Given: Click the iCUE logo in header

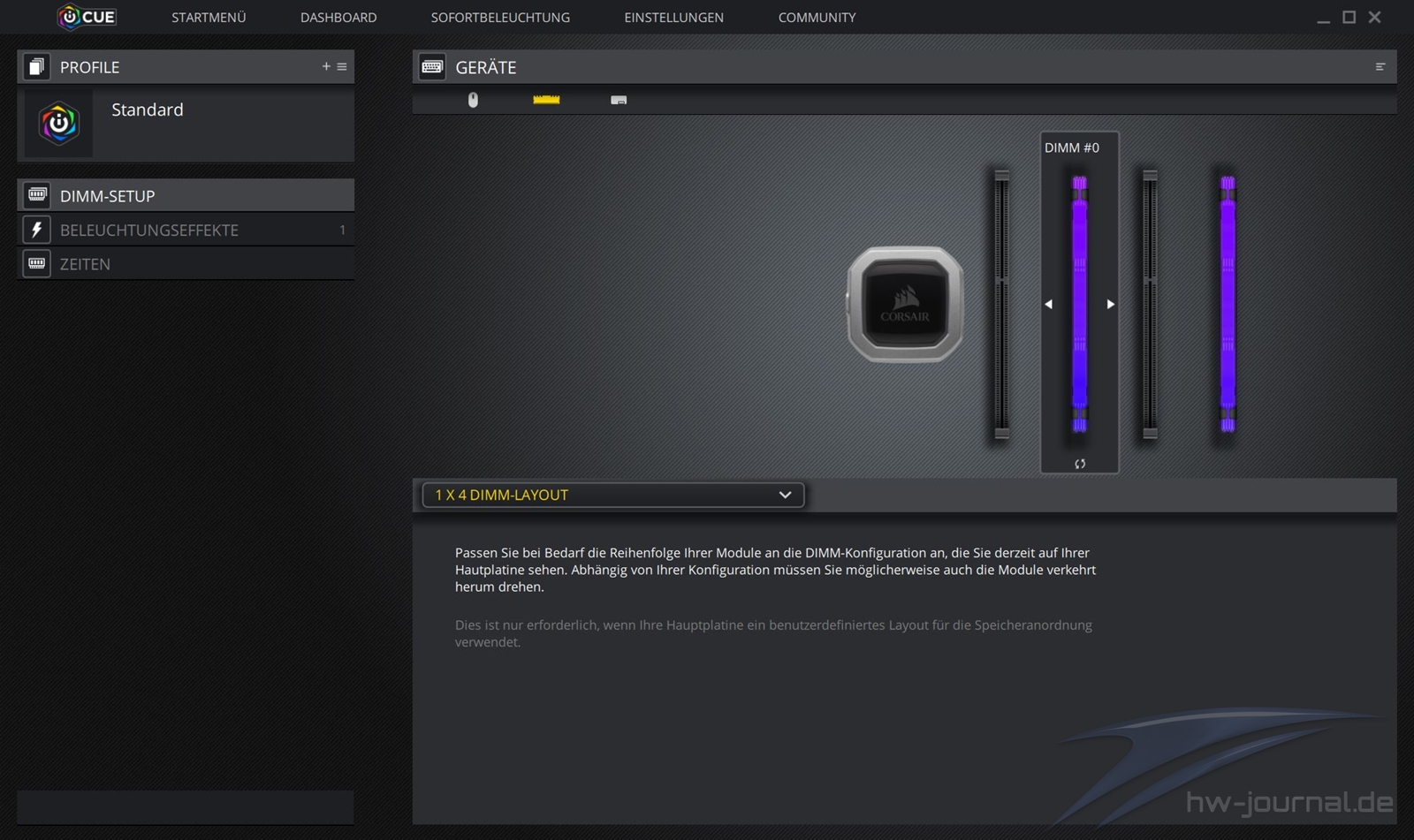Looking at the screenshot, I should (87, 17).
